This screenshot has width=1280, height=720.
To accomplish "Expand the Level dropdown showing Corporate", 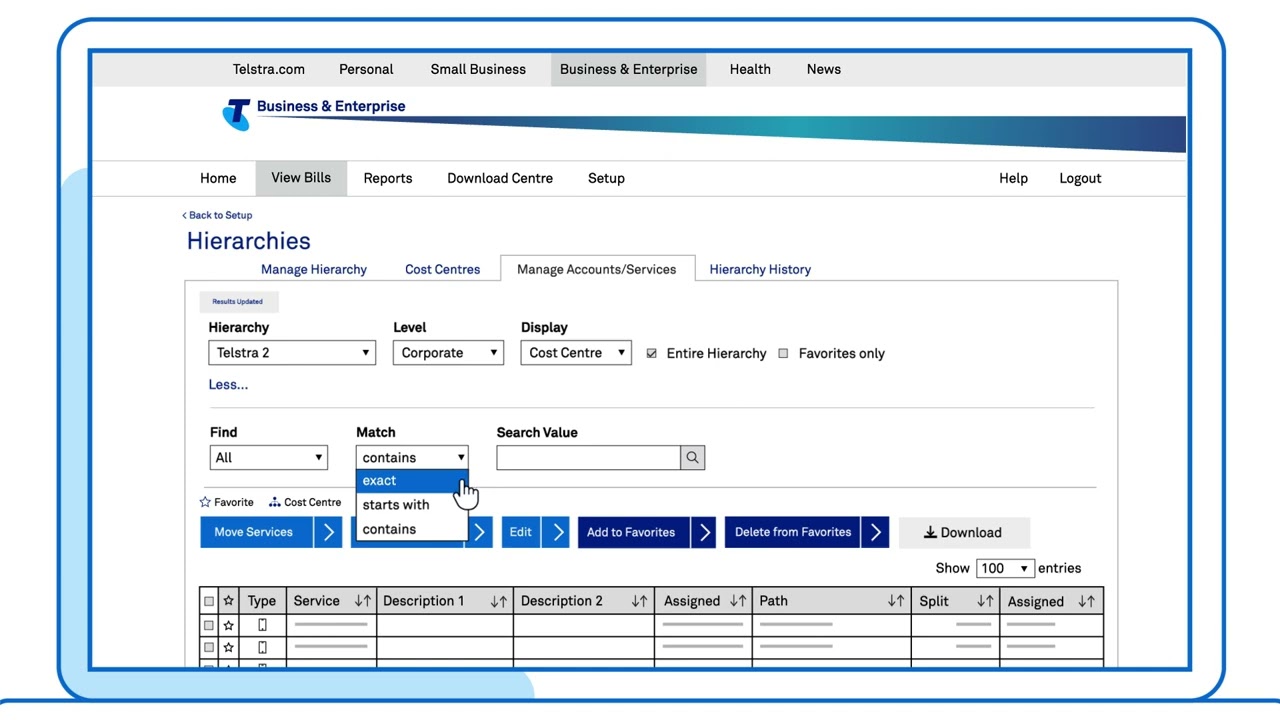I will pyautogui.click(x=447, y=353).
